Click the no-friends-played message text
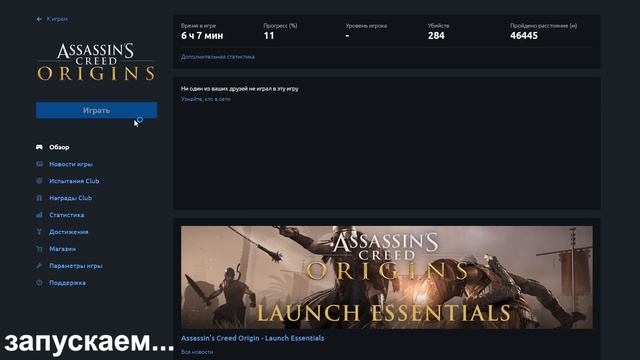The height and width of the screenshot is (360, 640). [x=240, y=89]
